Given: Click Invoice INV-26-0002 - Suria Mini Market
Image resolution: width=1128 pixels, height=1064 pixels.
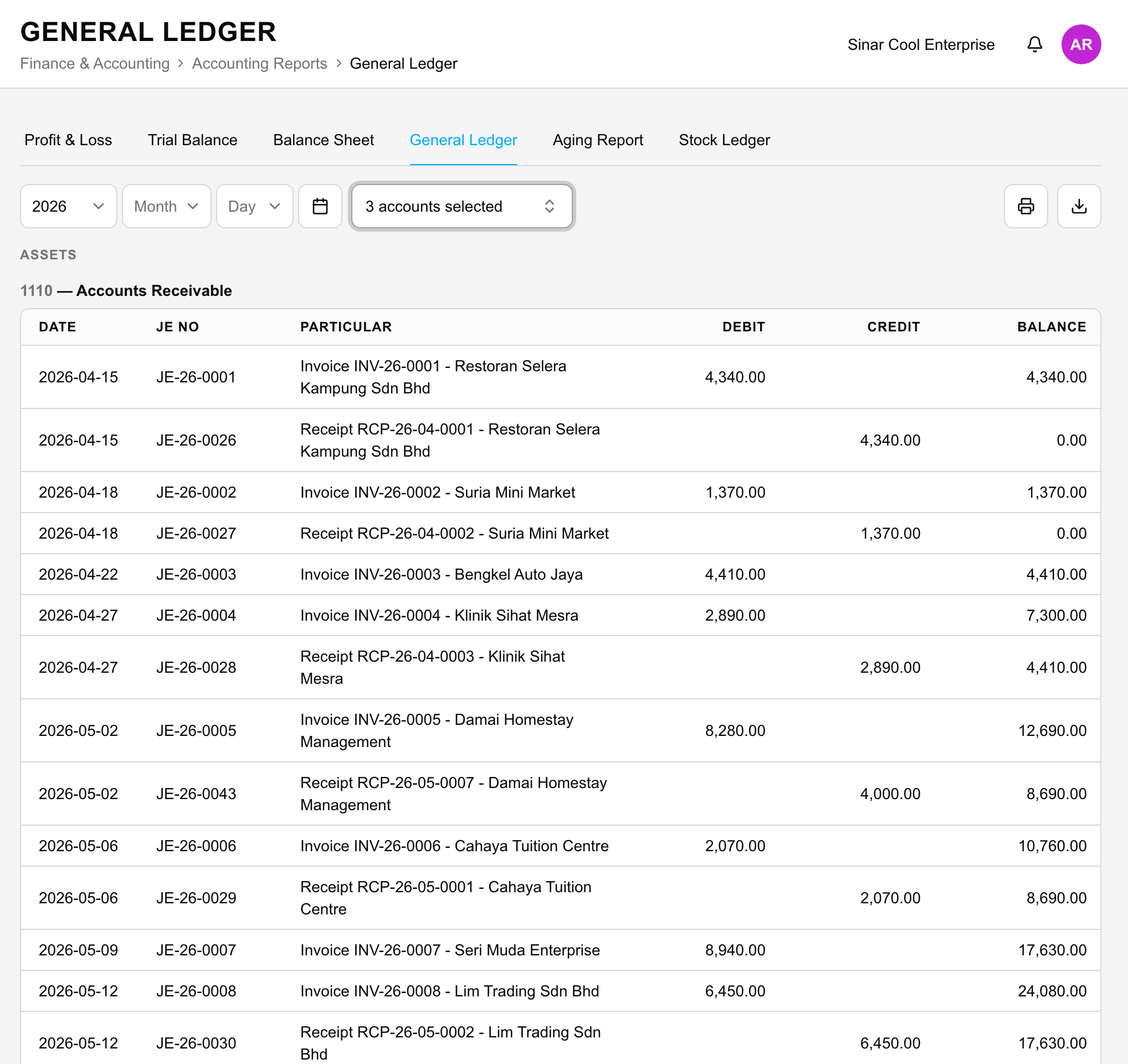Looking at the screenshot, I should pyautogui.click(x=438, y=493).
